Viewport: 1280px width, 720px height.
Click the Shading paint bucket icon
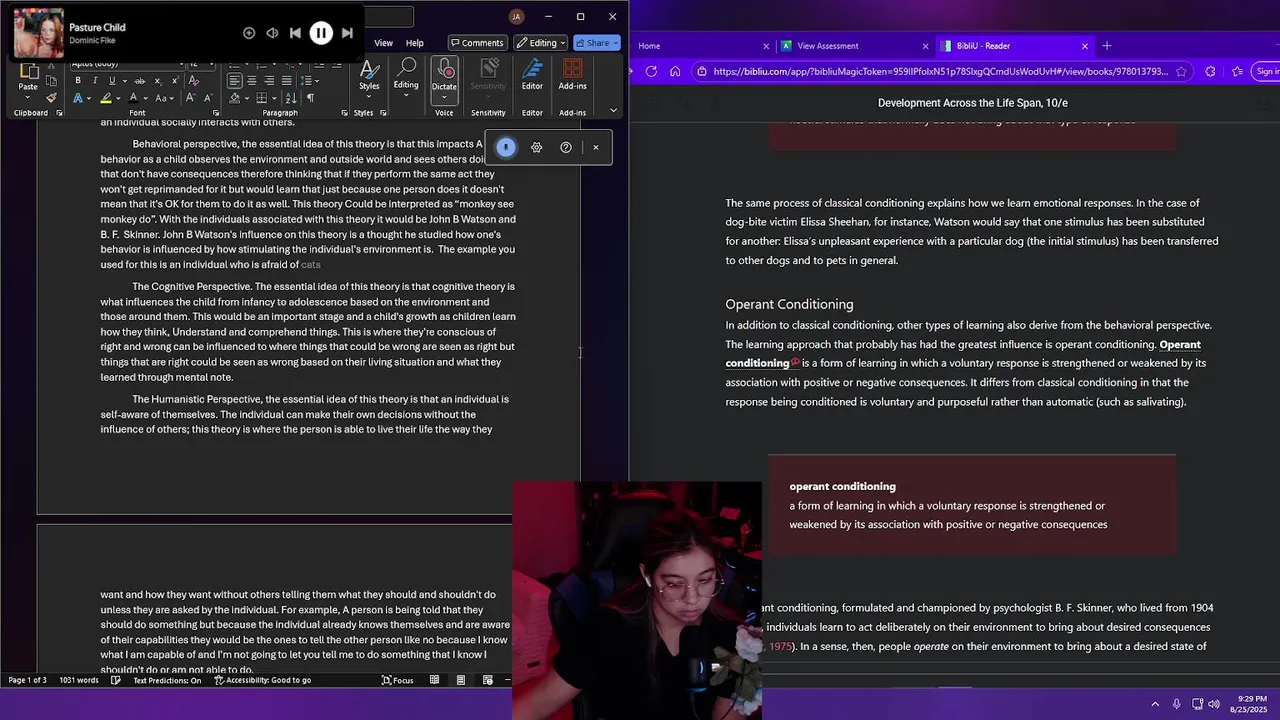pos(235,98)
